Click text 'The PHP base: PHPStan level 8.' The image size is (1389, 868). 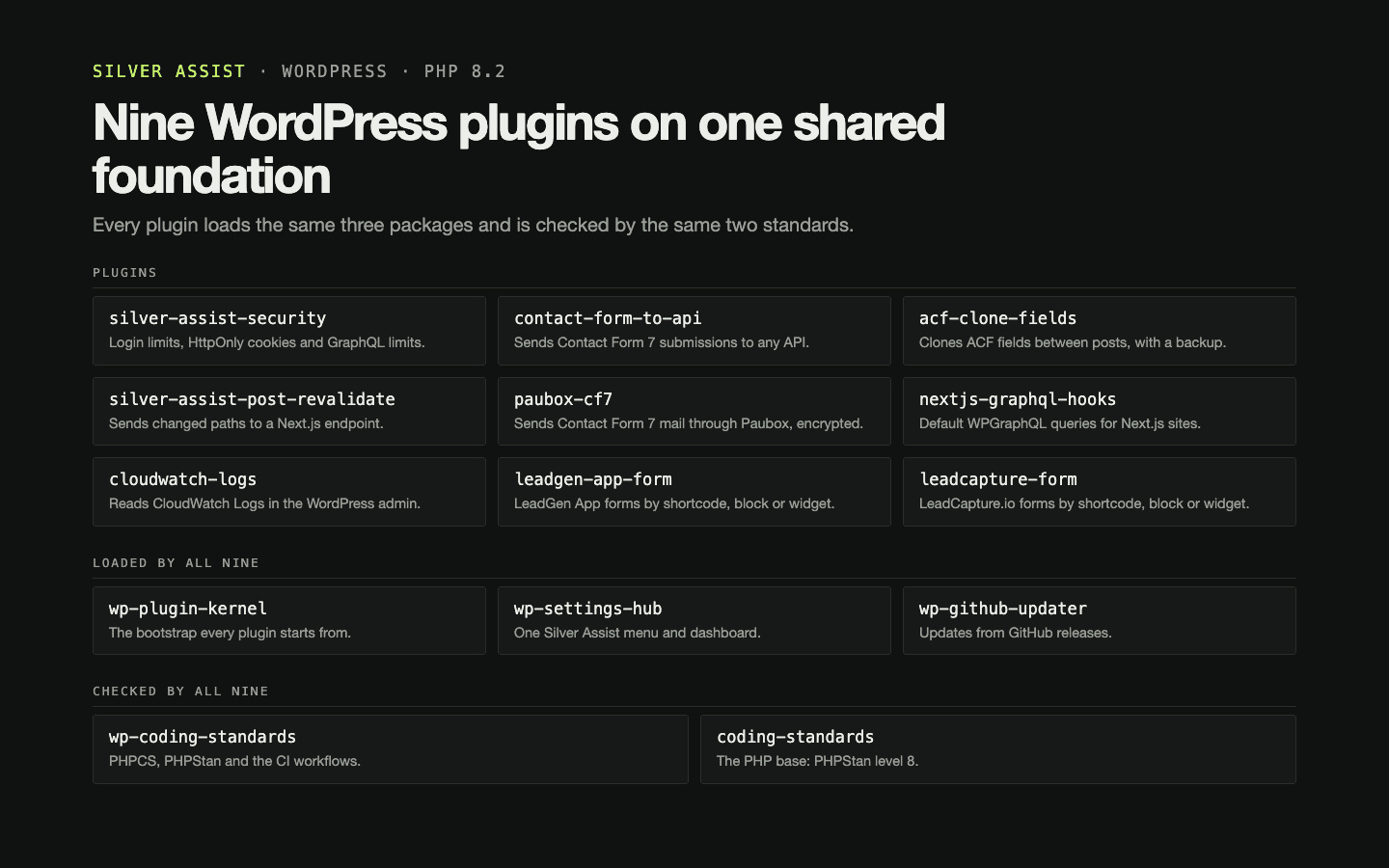817,761
